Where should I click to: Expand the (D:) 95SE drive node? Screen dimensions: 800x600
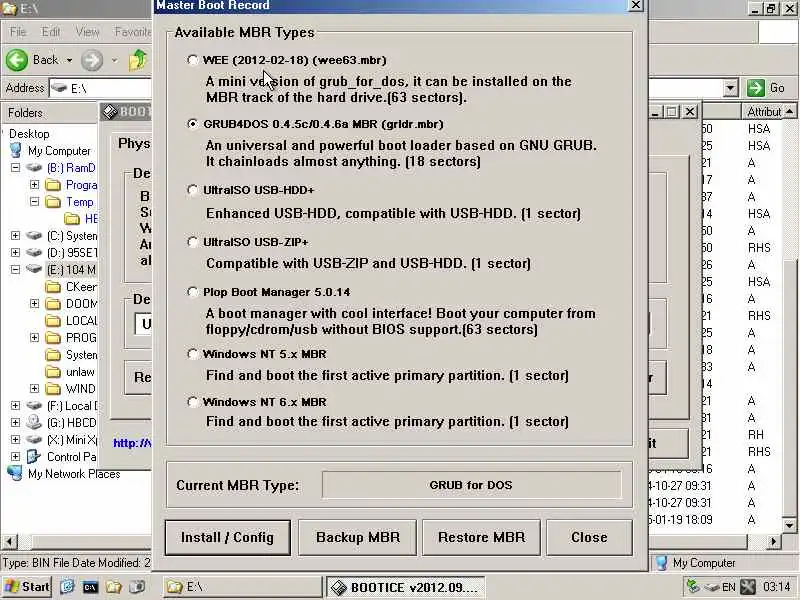(x=15, y=252)
